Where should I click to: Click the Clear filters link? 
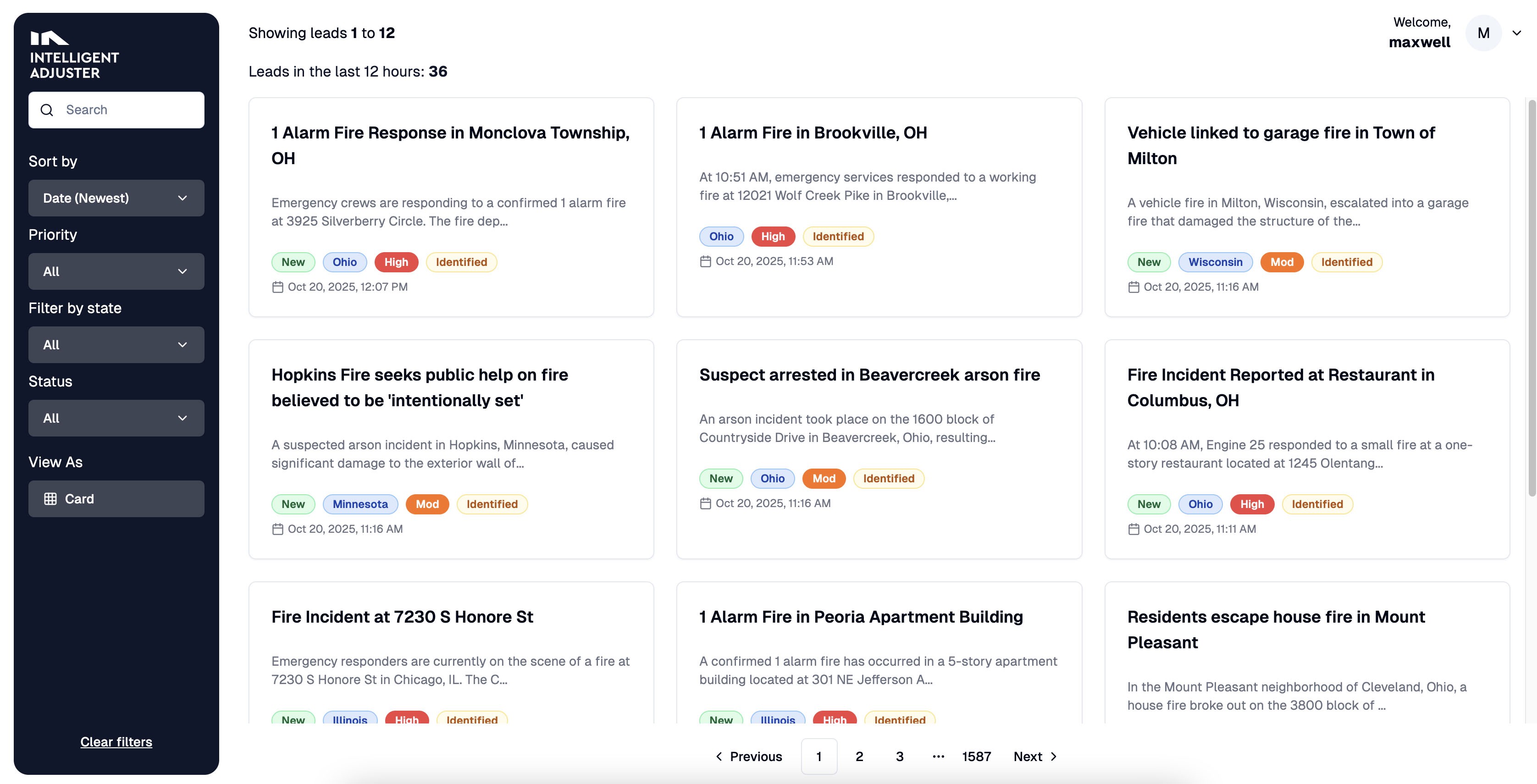(116, 742)
